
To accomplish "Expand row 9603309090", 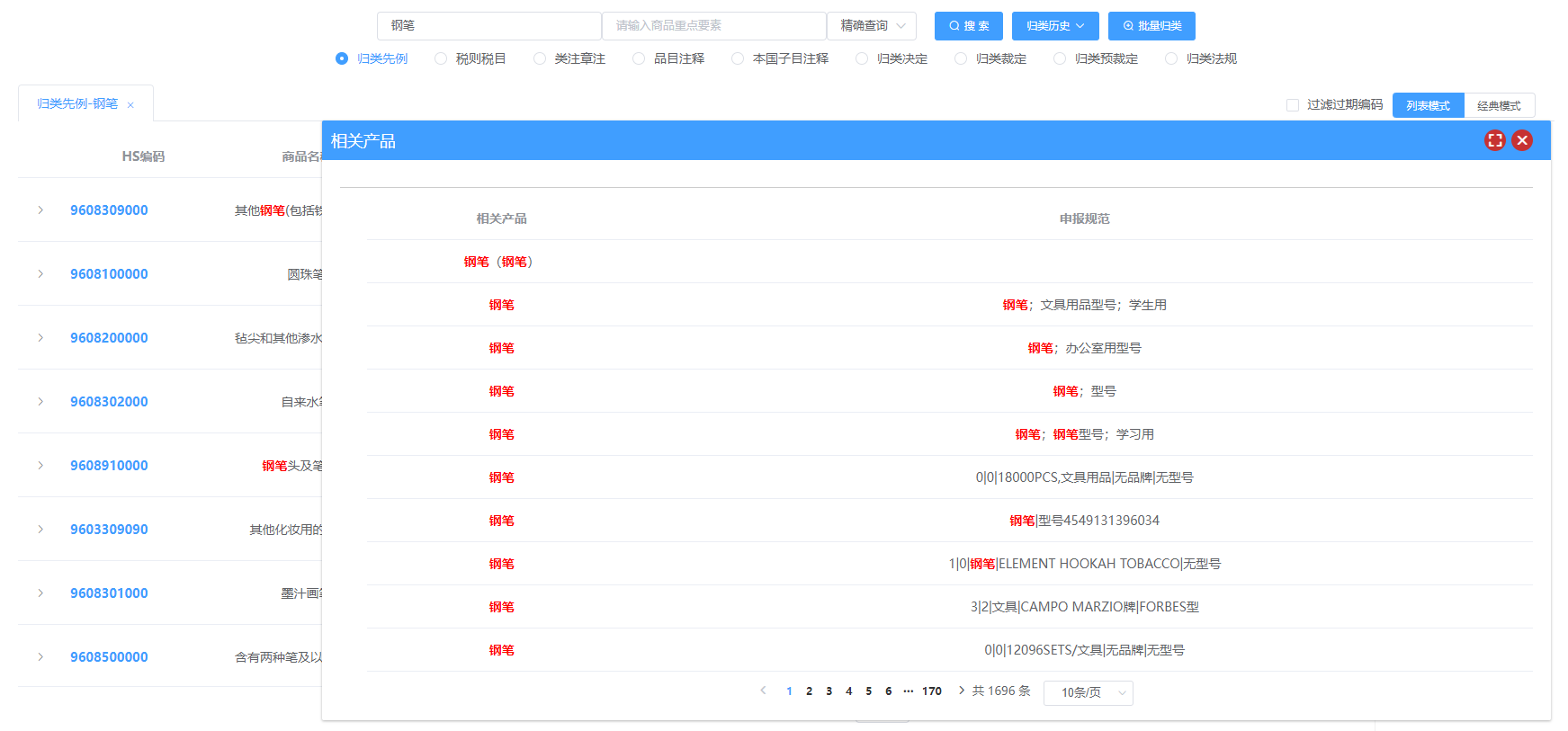I will [x=40, y=529].
